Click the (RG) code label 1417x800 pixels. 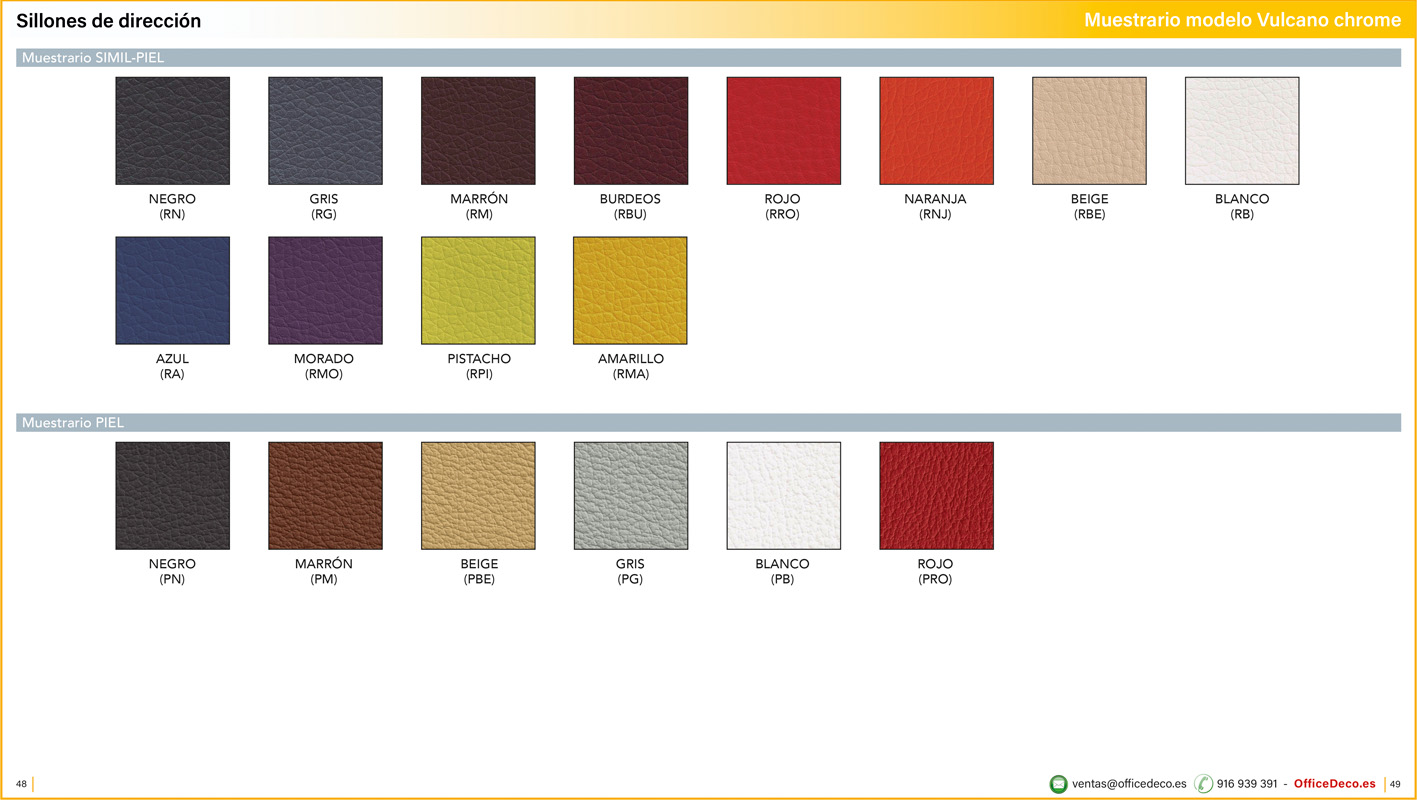coord(324,214)
